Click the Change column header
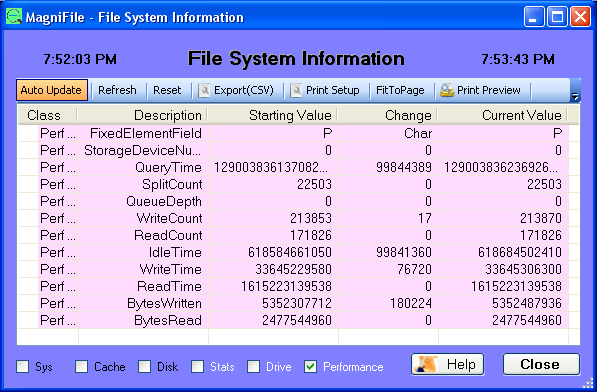The image size is (597, 392). tap(388, 115)
